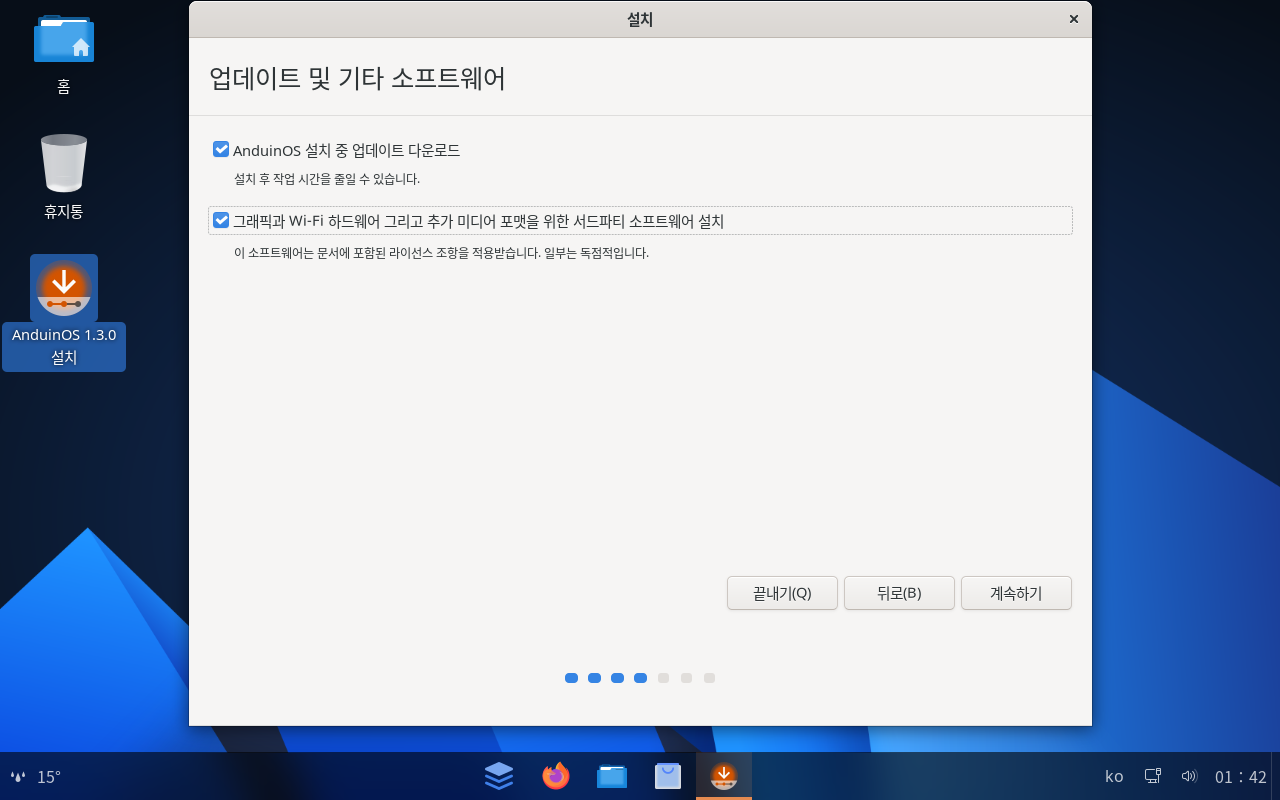
Task: Close the 설치 installer window
Action: pyautogui.click(x=1074, y=19)
